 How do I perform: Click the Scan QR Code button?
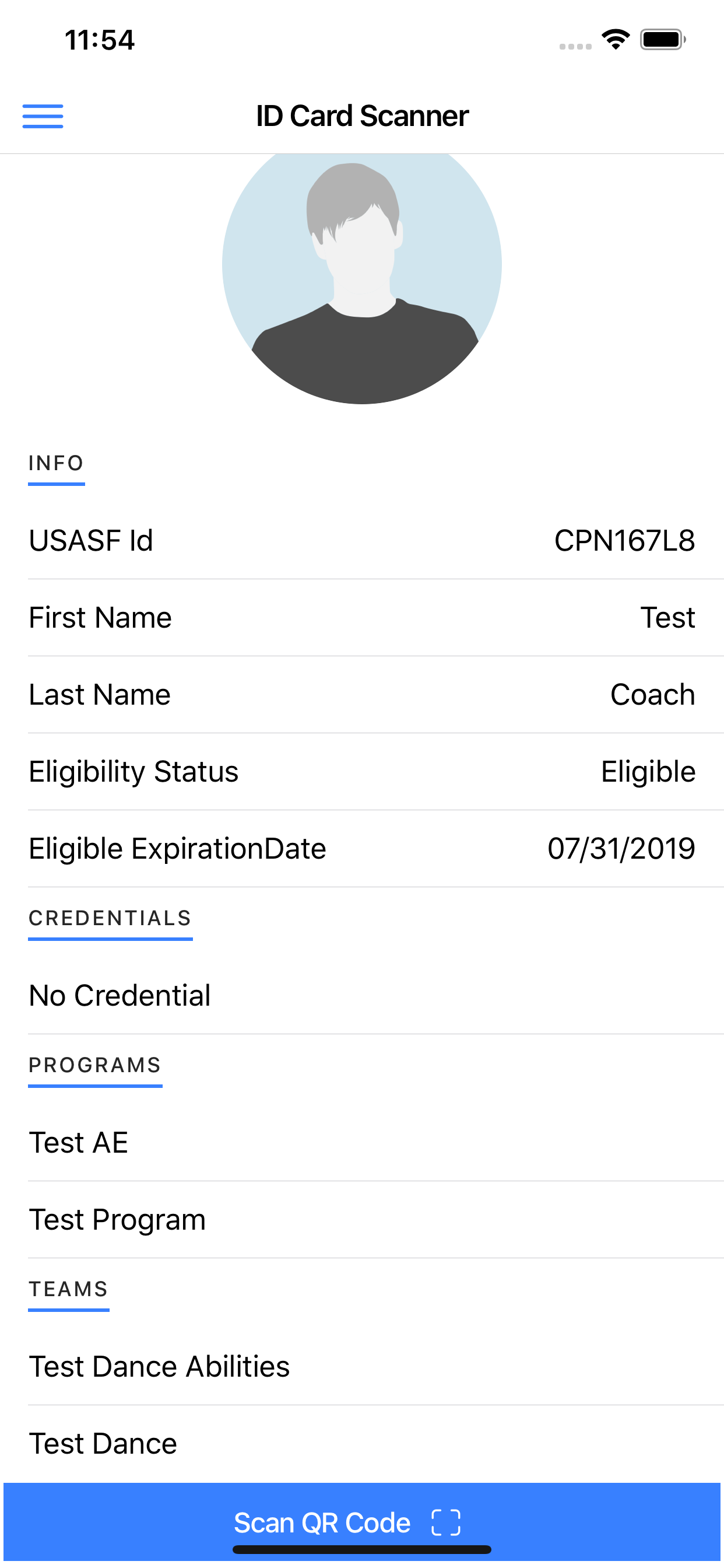coord(362,1522)
